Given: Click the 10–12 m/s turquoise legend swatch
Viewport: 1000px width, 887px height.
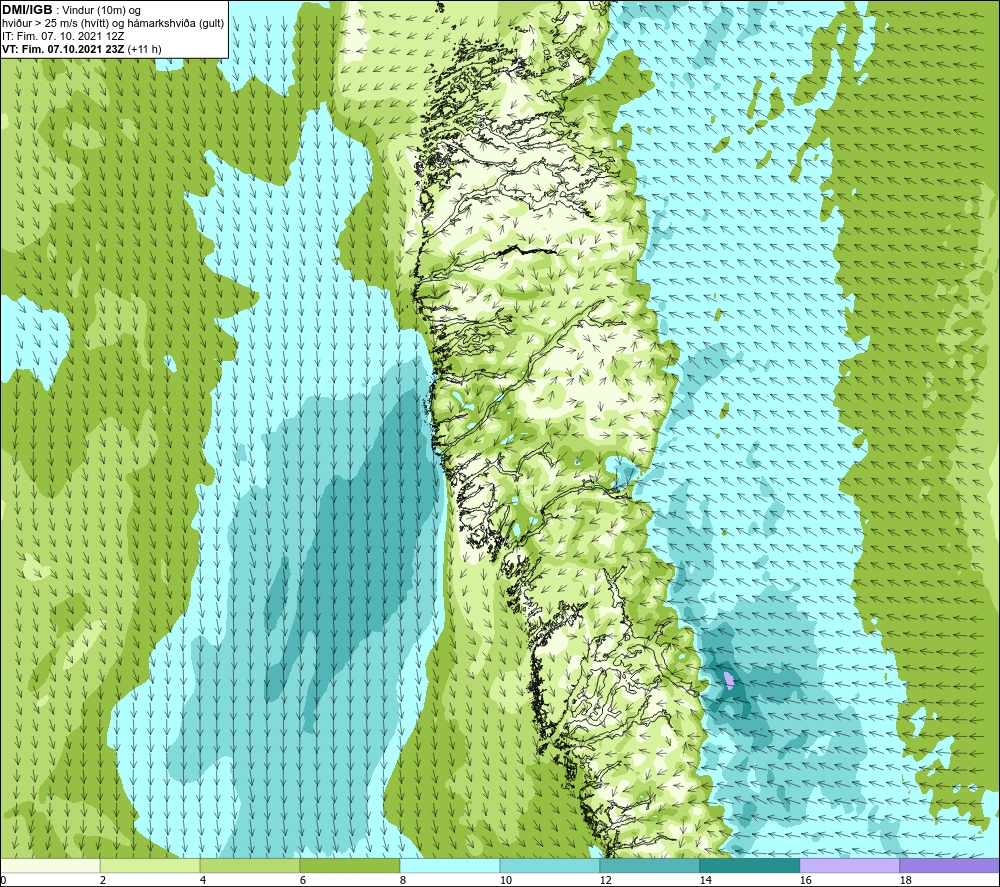Looking at the screenshot, I should point(550,865).
